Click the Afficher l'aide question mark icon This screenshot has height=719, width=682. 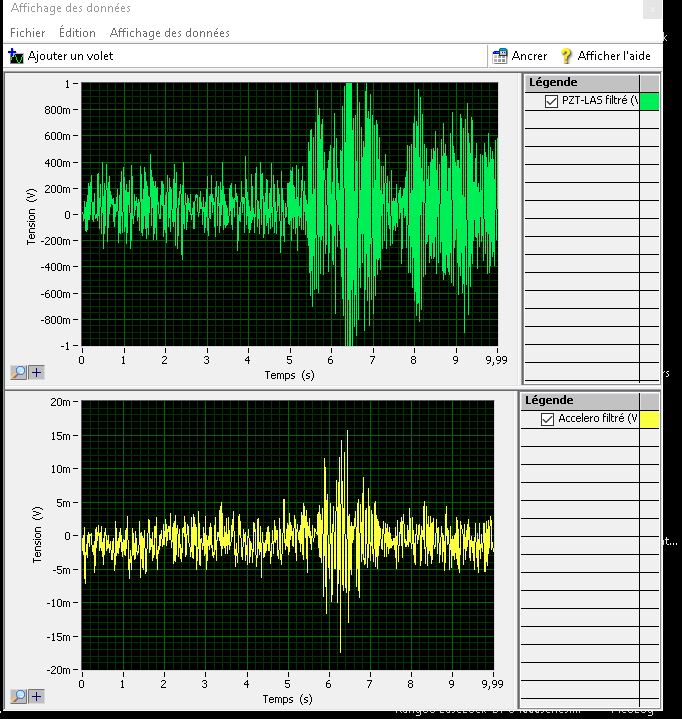coord(566,56)
